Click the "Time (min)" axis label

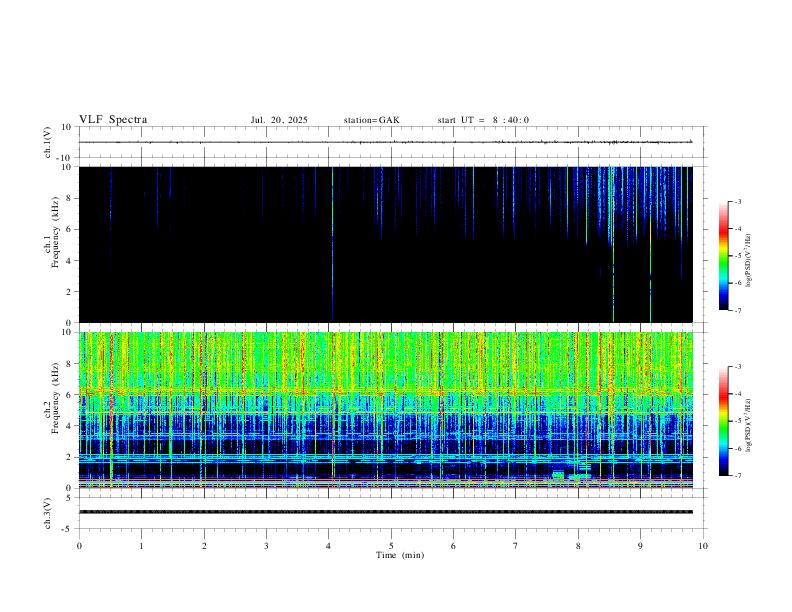(400, 555)
